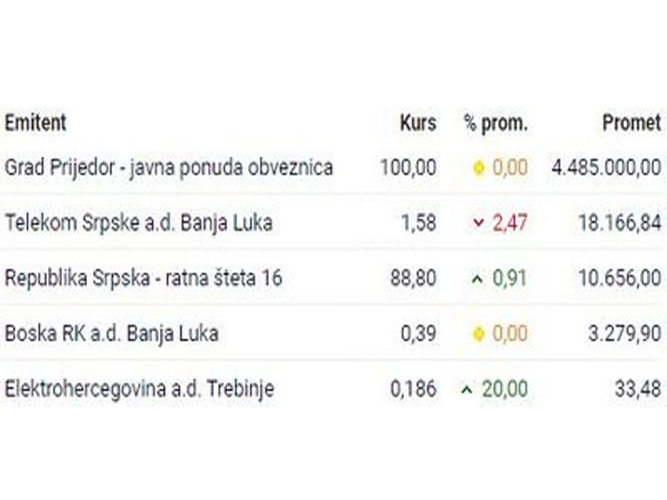Click red down arrow for Telekom Srpske
The height and width of the screenshot is (500, 667).
478,223
